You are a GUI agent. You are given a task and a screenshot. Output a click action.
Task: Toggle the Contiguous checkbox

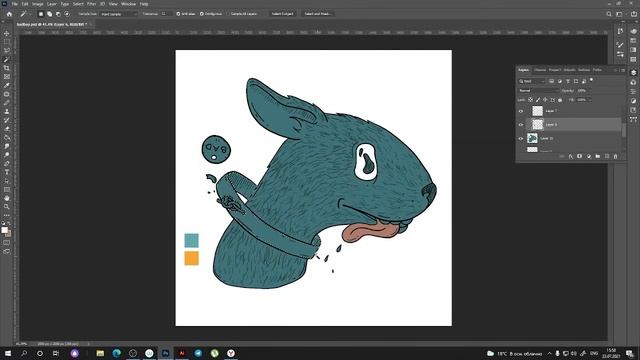click(202, 14)
